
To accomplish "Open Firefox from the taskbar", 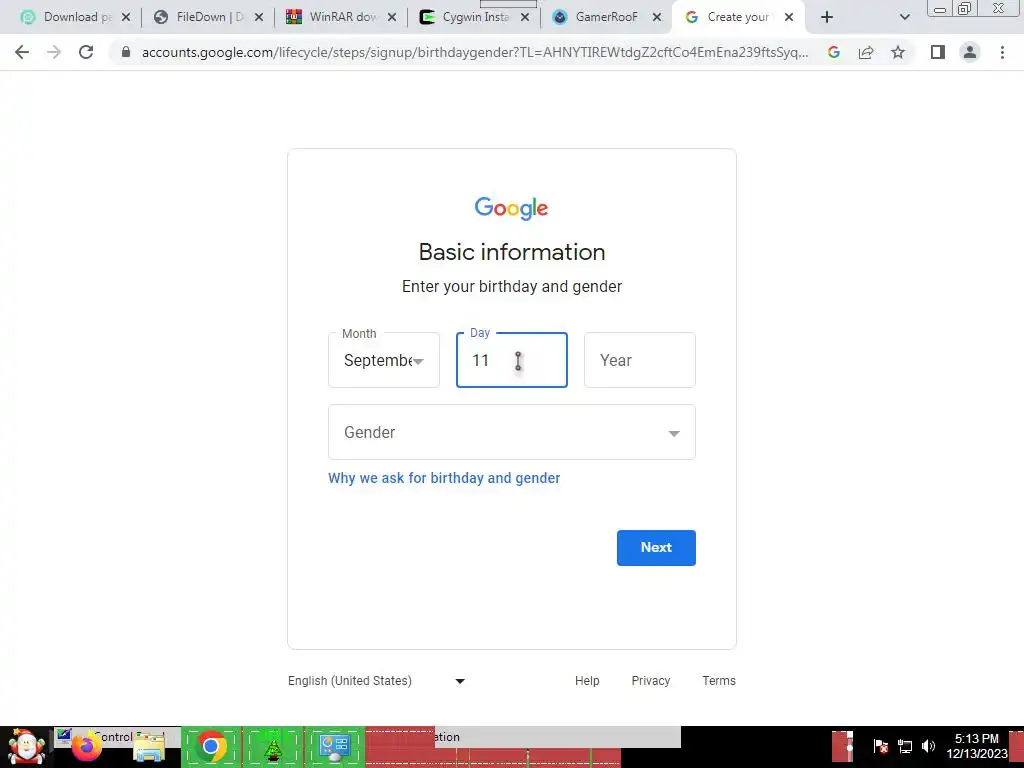I will (x=86, y=747).
